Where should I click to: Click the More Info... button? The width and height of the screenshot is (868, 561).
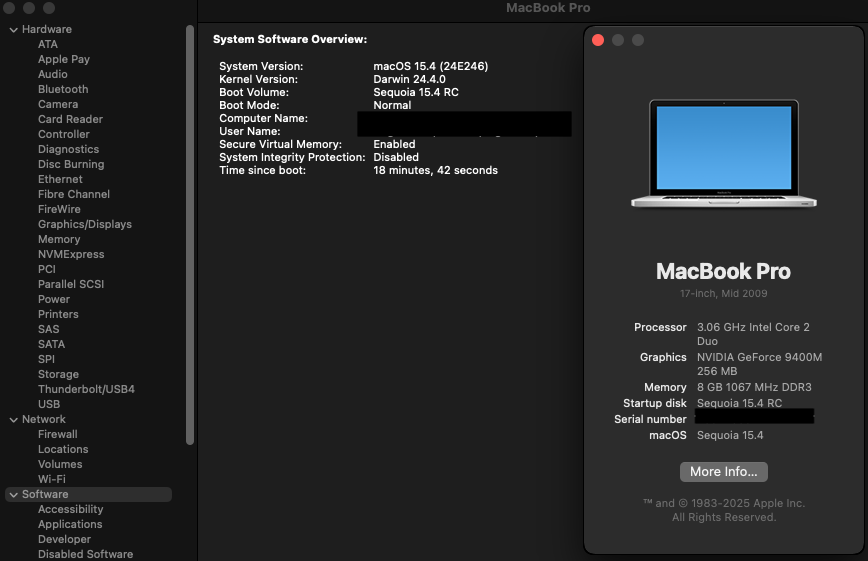[724, 472]
